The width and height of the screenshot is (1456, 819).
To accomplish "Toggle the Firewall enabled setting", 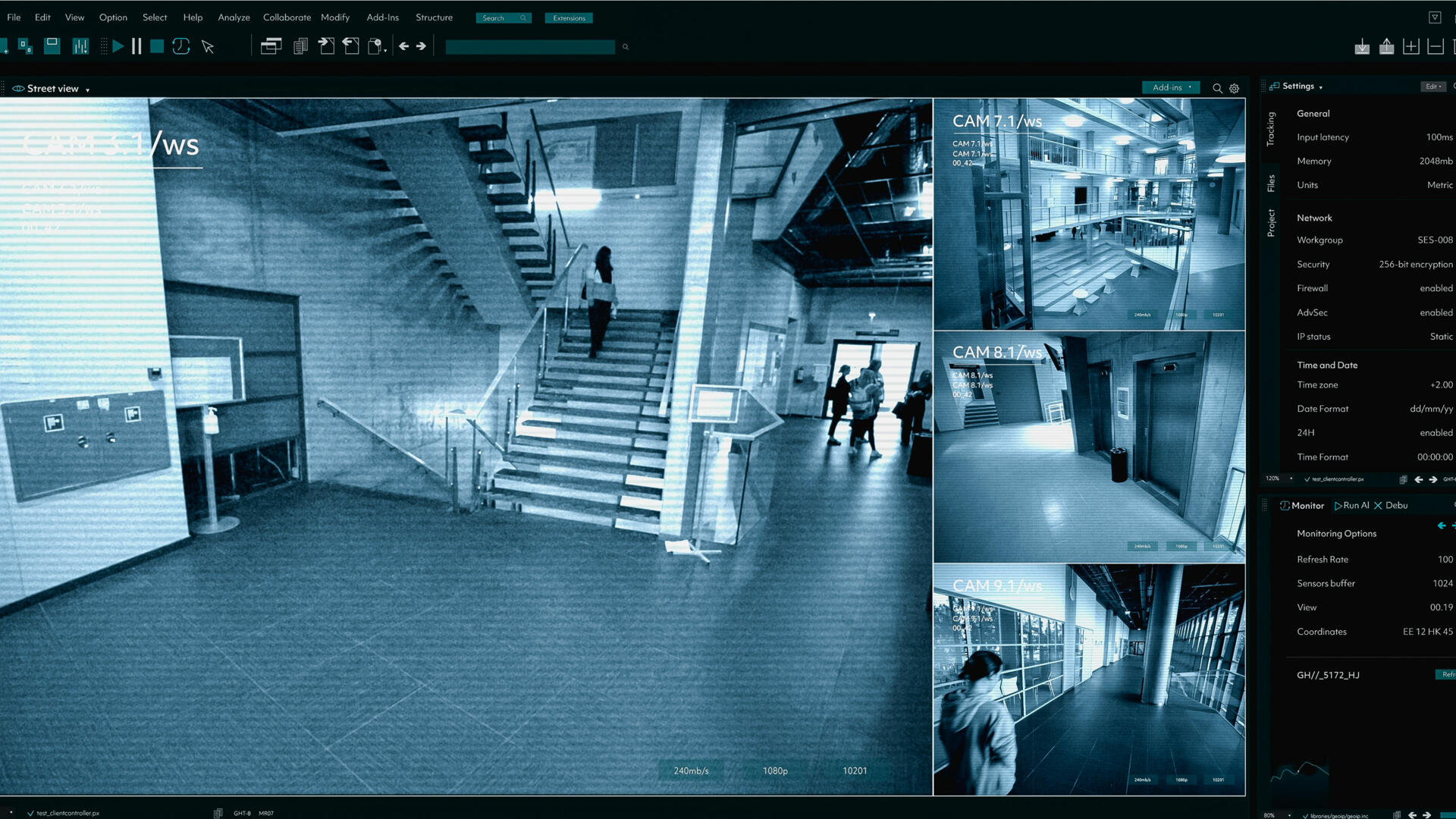I will [x=1436, y=288].
